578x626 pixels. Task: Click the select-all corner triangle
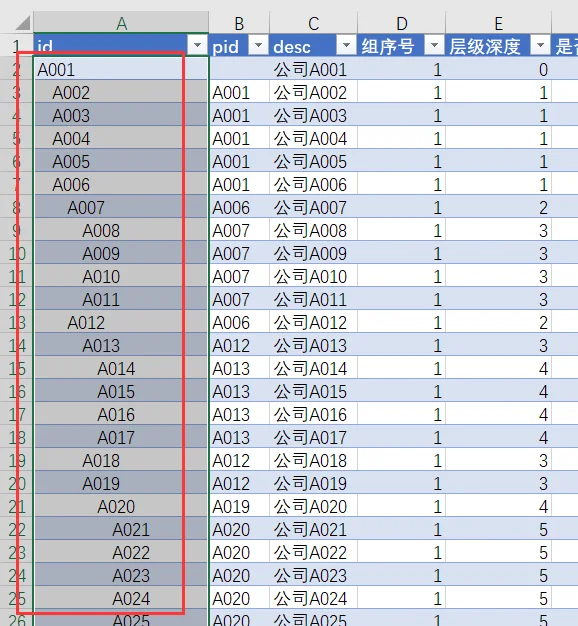click(x=23, y=23)
